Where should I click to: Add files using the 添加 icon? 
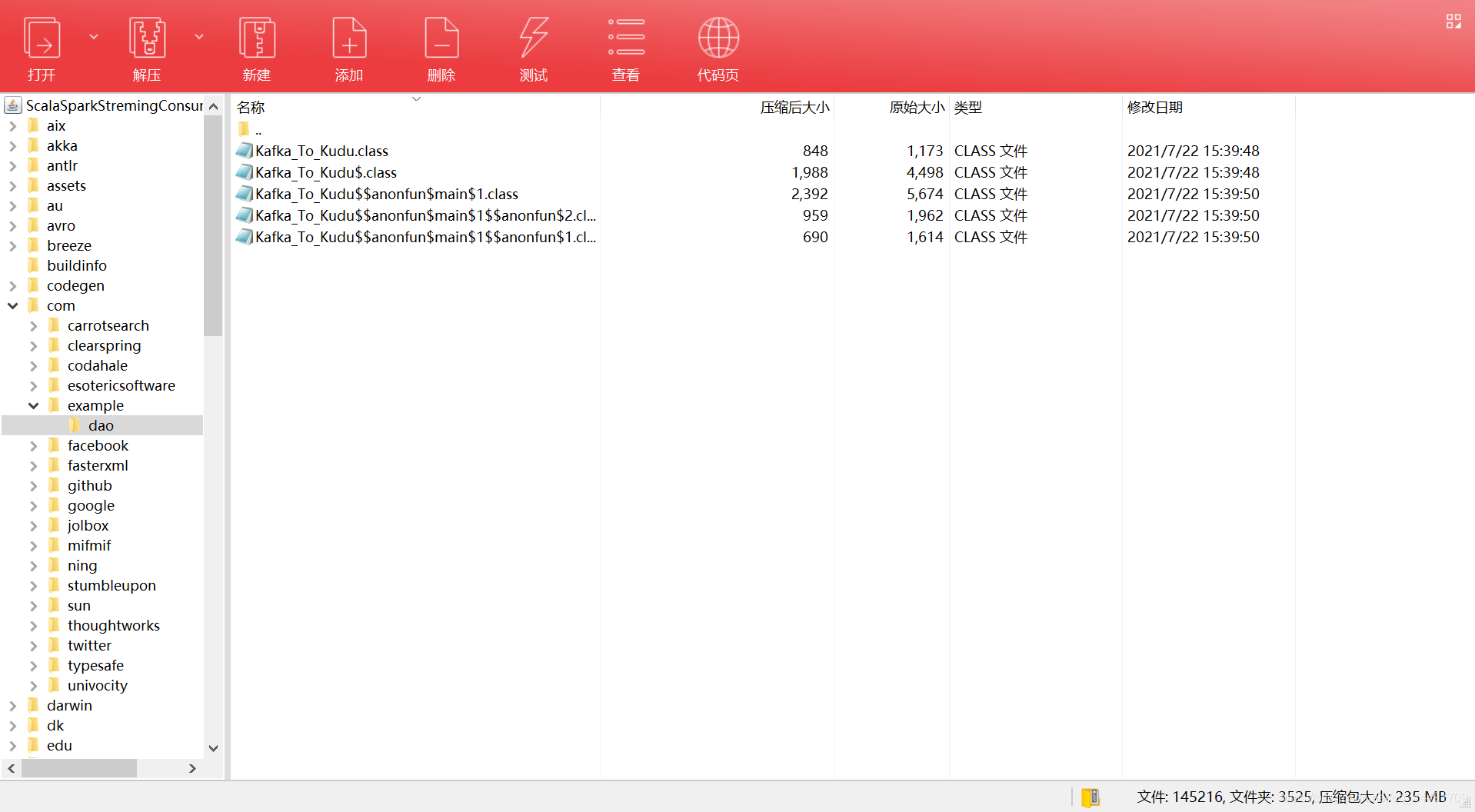(349, 38)
